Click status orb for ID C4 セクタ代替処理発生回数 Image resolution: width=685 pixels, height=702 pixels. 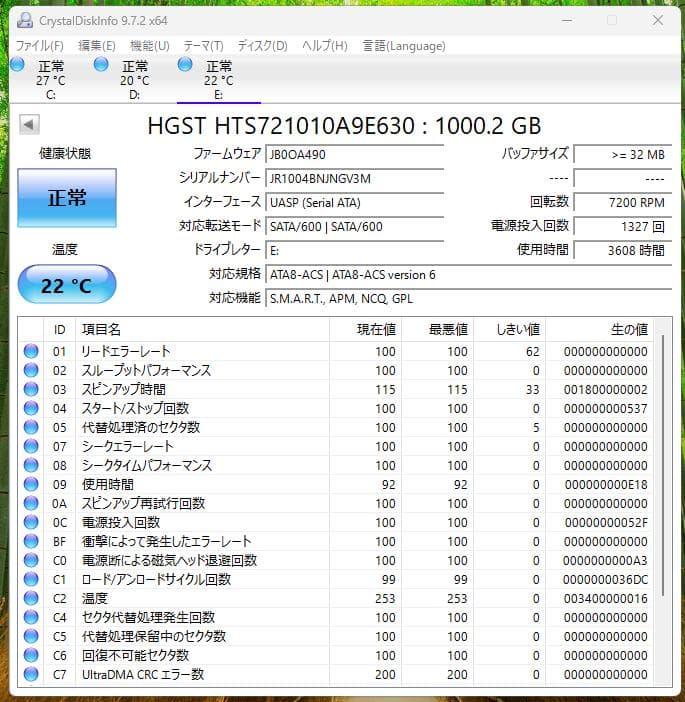click(x=31, y=617)
